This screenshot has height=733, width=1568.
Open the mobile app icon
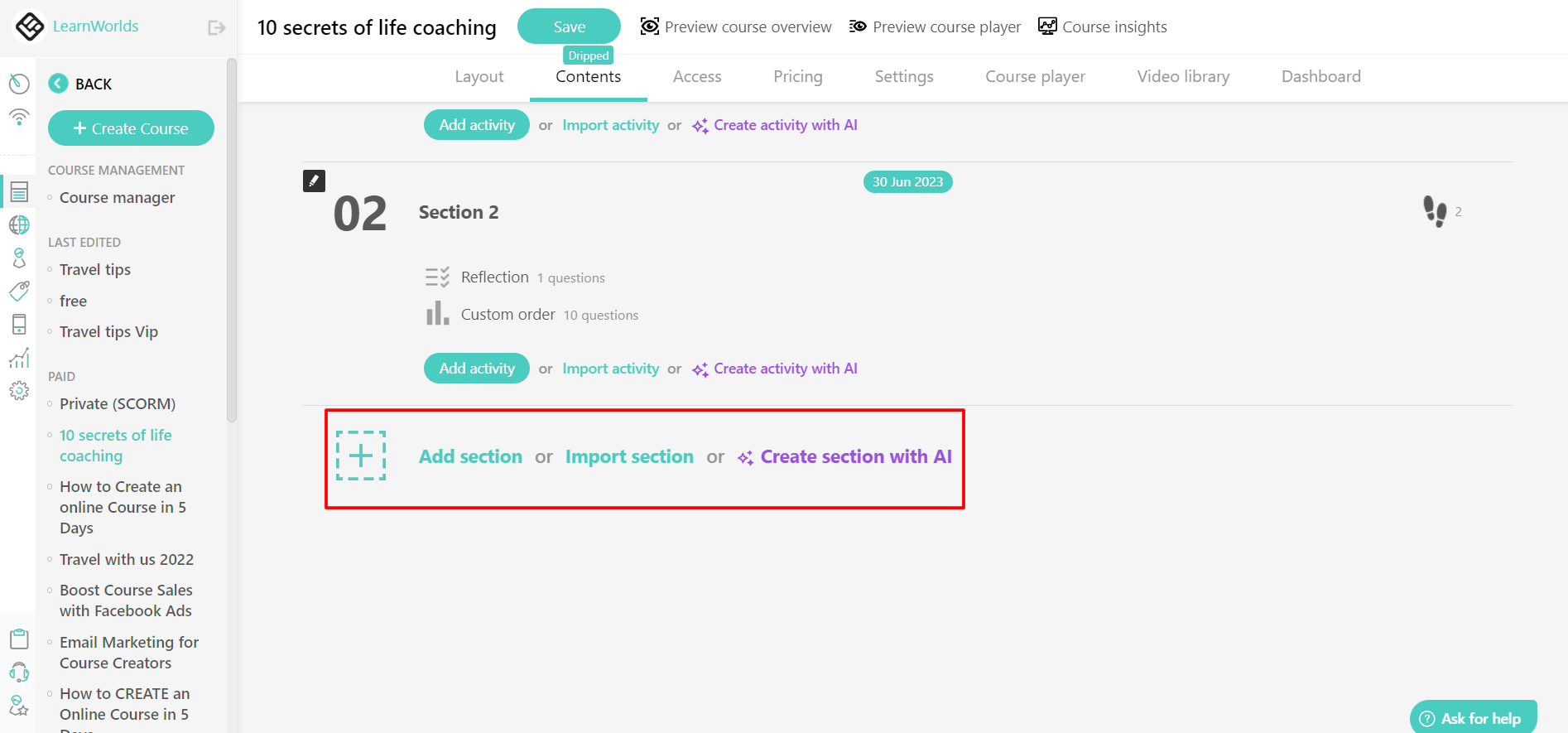pyautogui.click(x=19, y=324)
